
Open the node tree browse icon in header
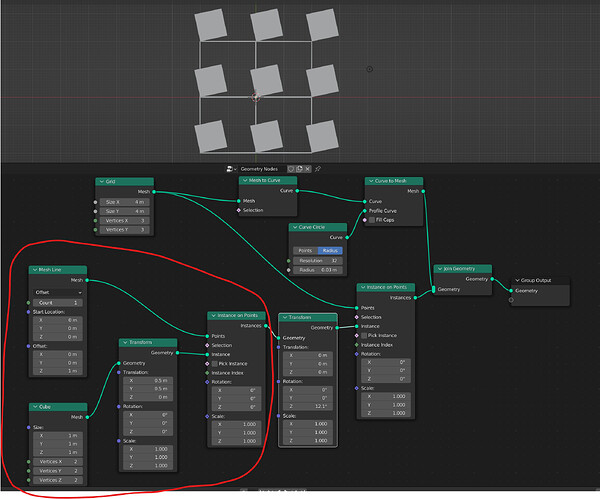pyautogui.click(x=231, y=169)
